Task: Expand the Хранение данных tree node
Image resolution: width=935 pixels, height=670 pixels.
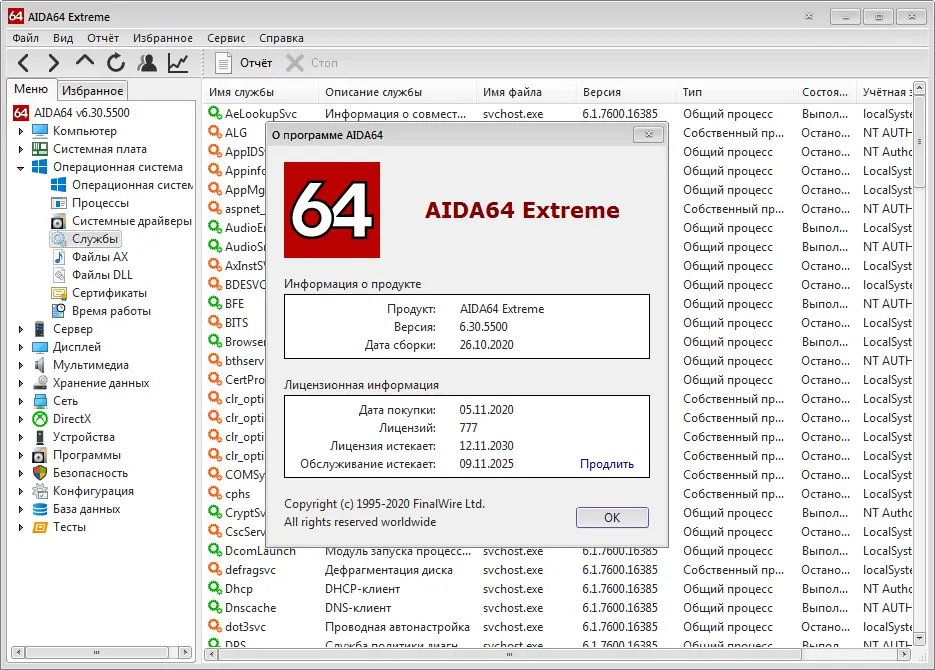Action: point(21,383)
